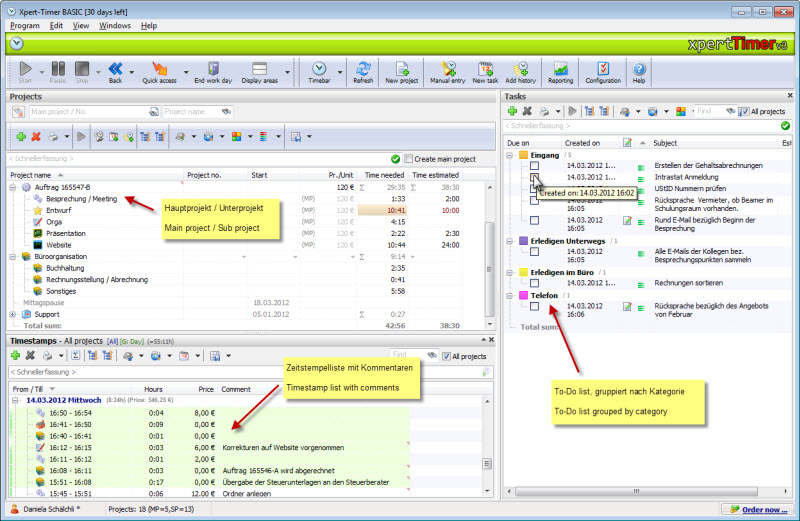Collapse the Eingang task category
The width and height of the screenshot is (800, 521).
pos(510,155)
